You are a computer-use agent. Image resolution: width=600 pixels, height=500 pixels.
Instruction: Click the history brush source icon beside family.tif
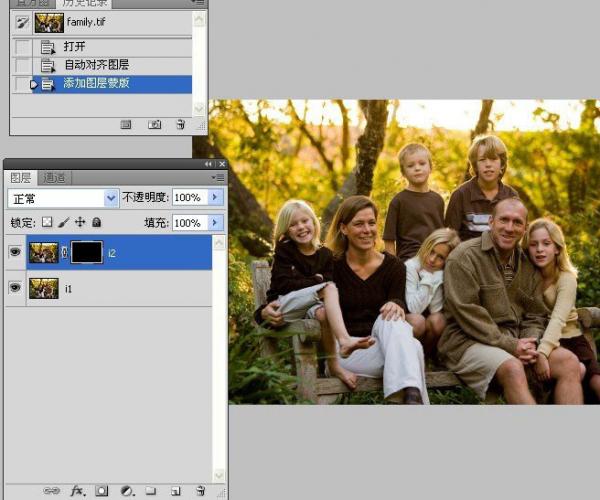(22, 22)
